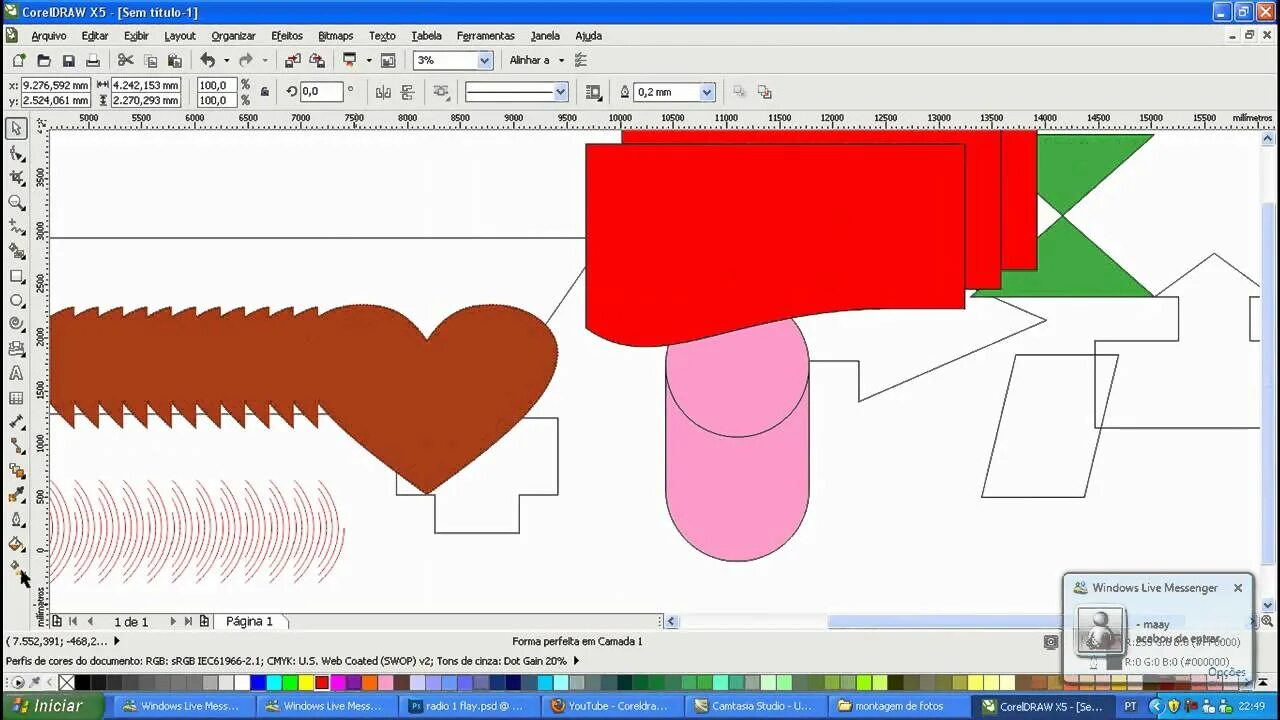Open the Bitmaps menu
1280x720 pixels.
pyautogui.click(x=336, y=36)
